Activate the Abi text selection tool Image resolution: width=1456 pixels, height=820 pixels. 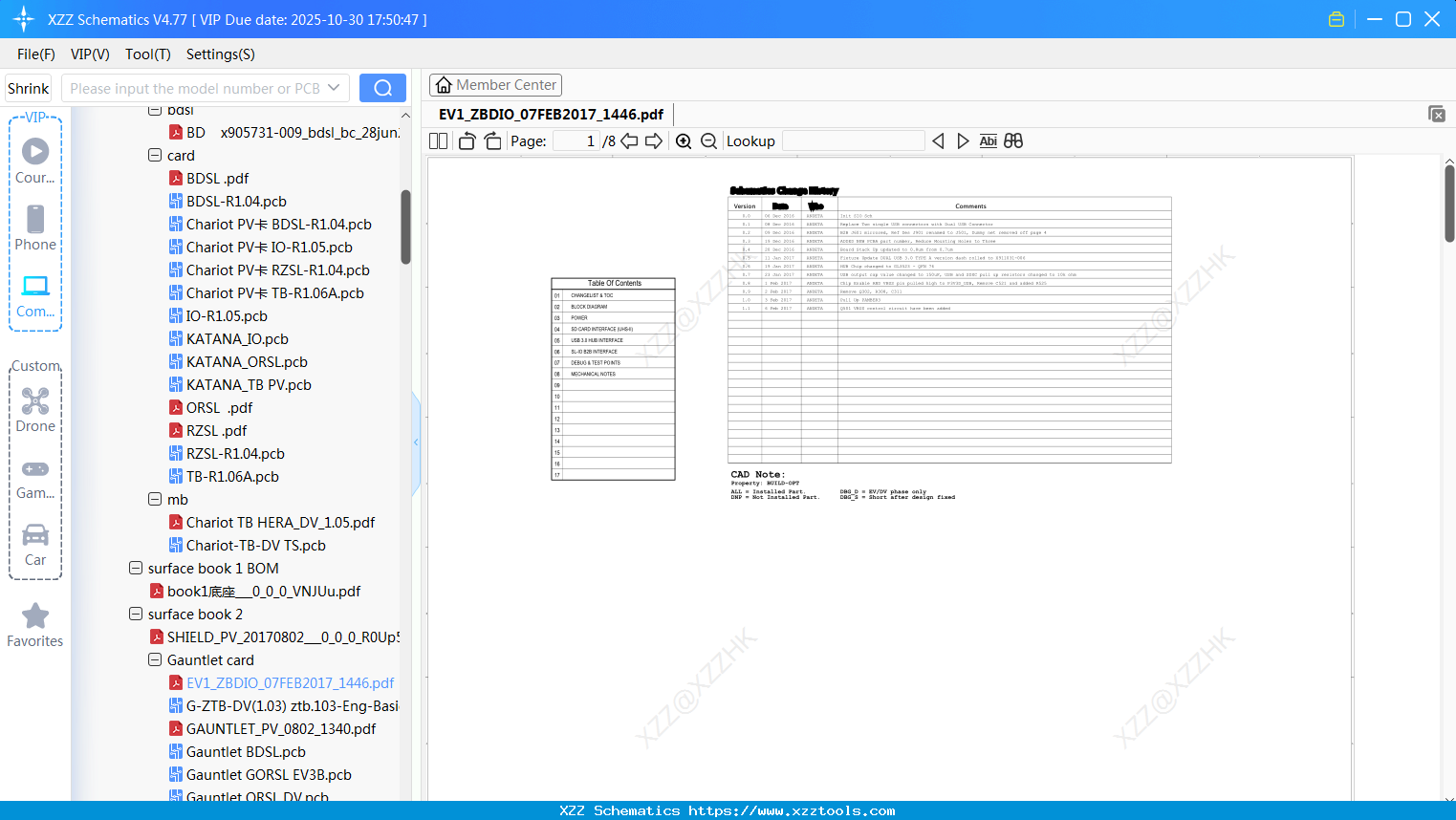[988, 140]
